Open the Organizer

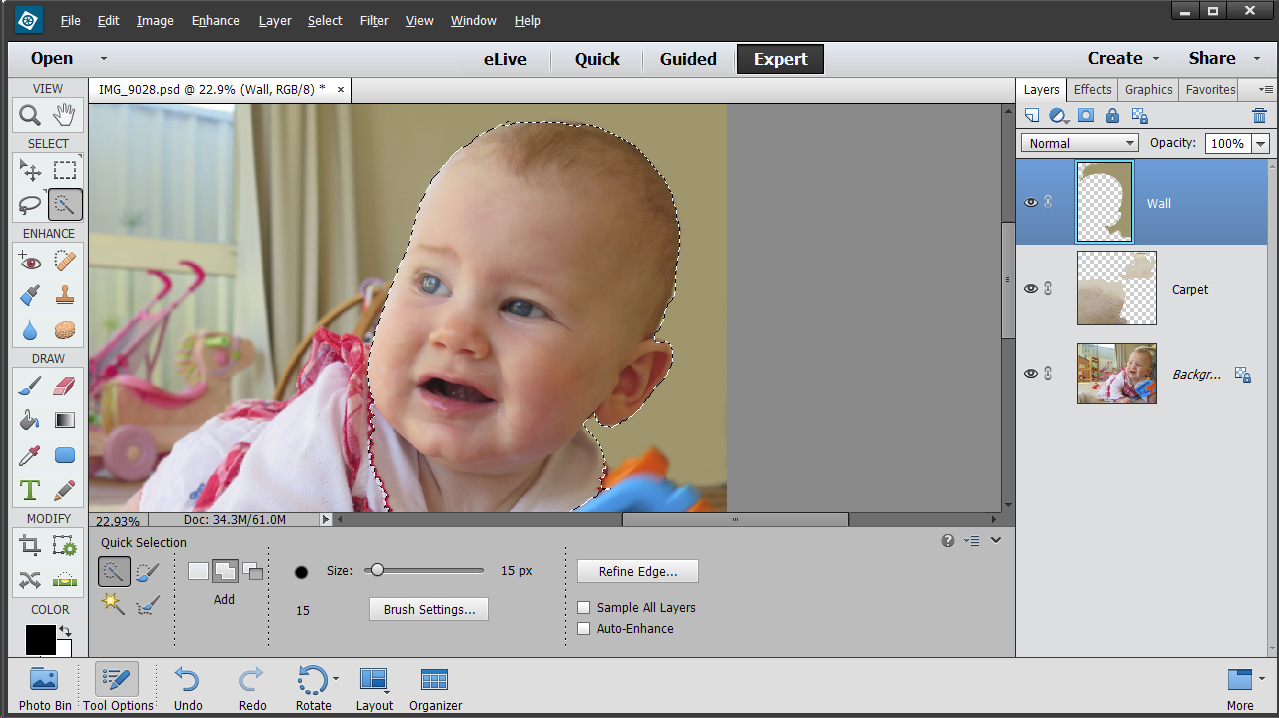pyautogui.click(x=435, y=688)
